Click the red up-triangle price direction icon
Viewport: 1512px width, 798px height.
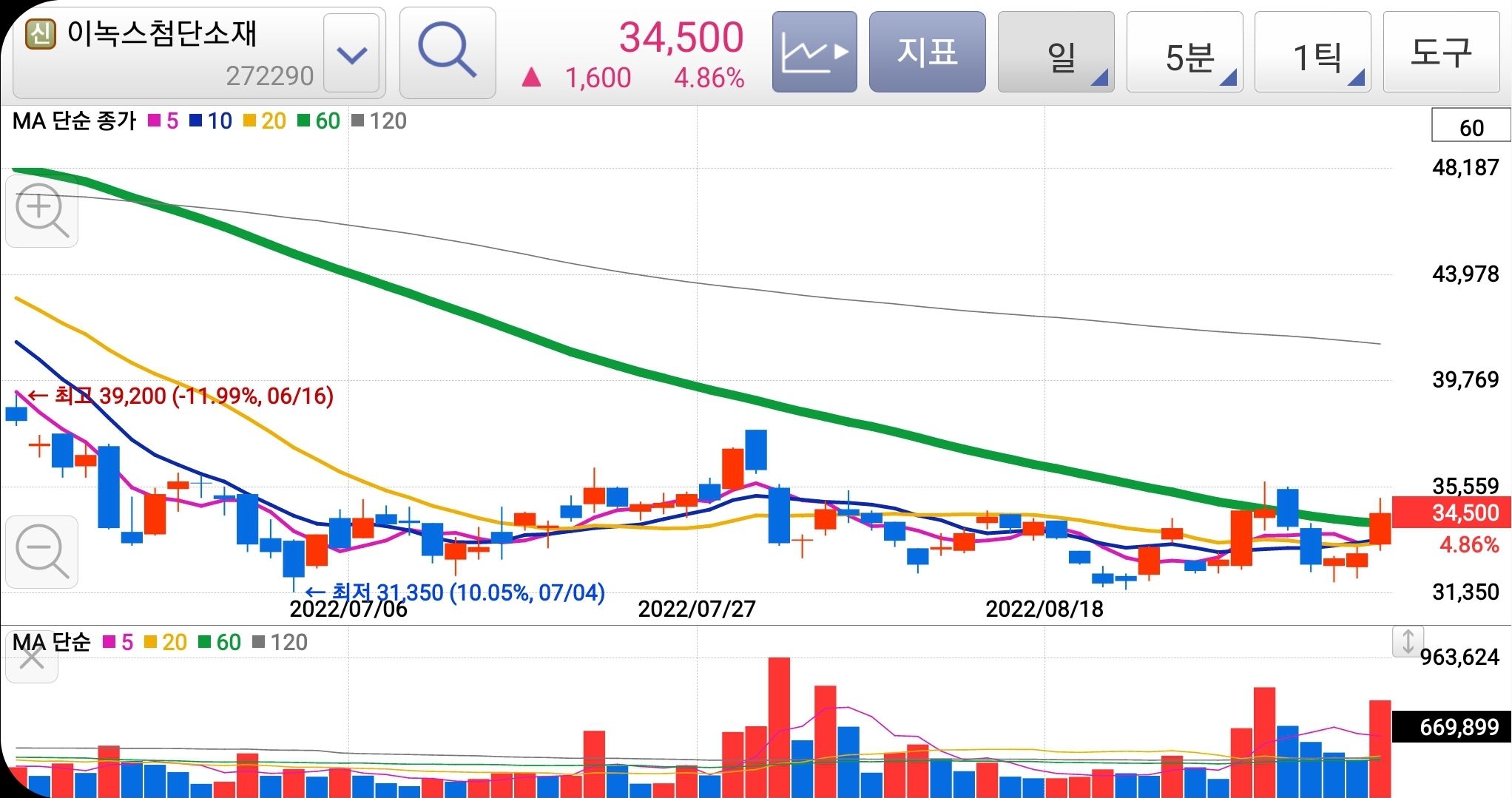click(x=531, y=77)
